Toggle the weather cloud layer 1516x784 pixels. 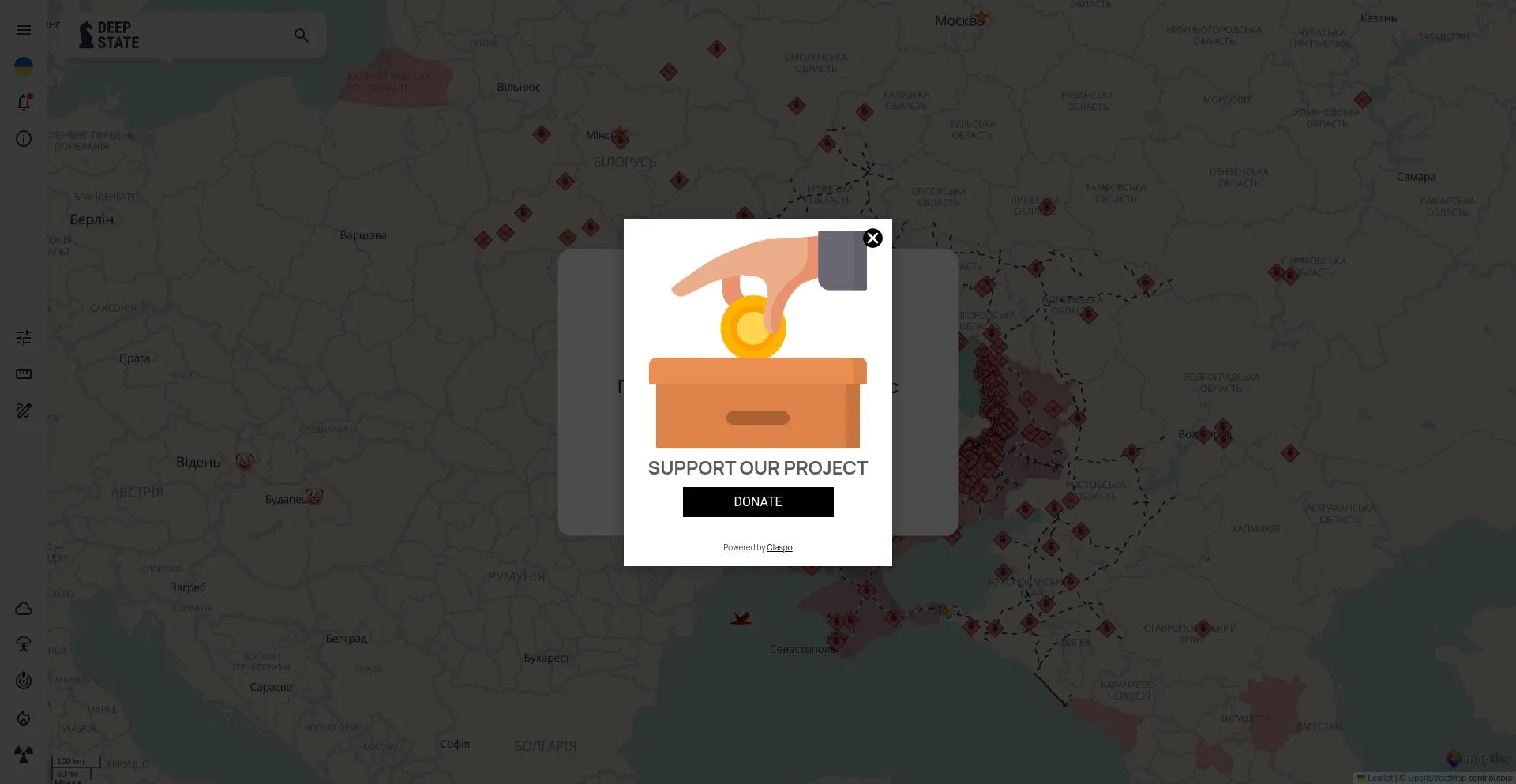click(x=24, y=609)
